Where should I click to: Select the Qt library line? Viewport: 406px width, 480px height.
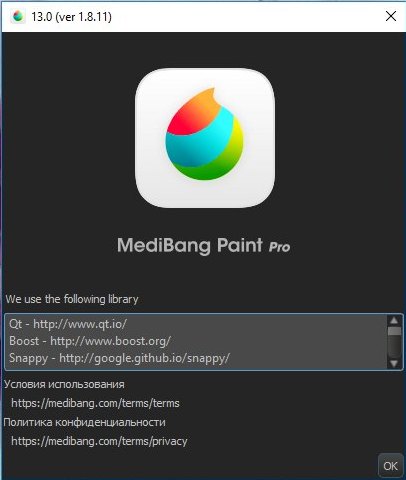68,324
